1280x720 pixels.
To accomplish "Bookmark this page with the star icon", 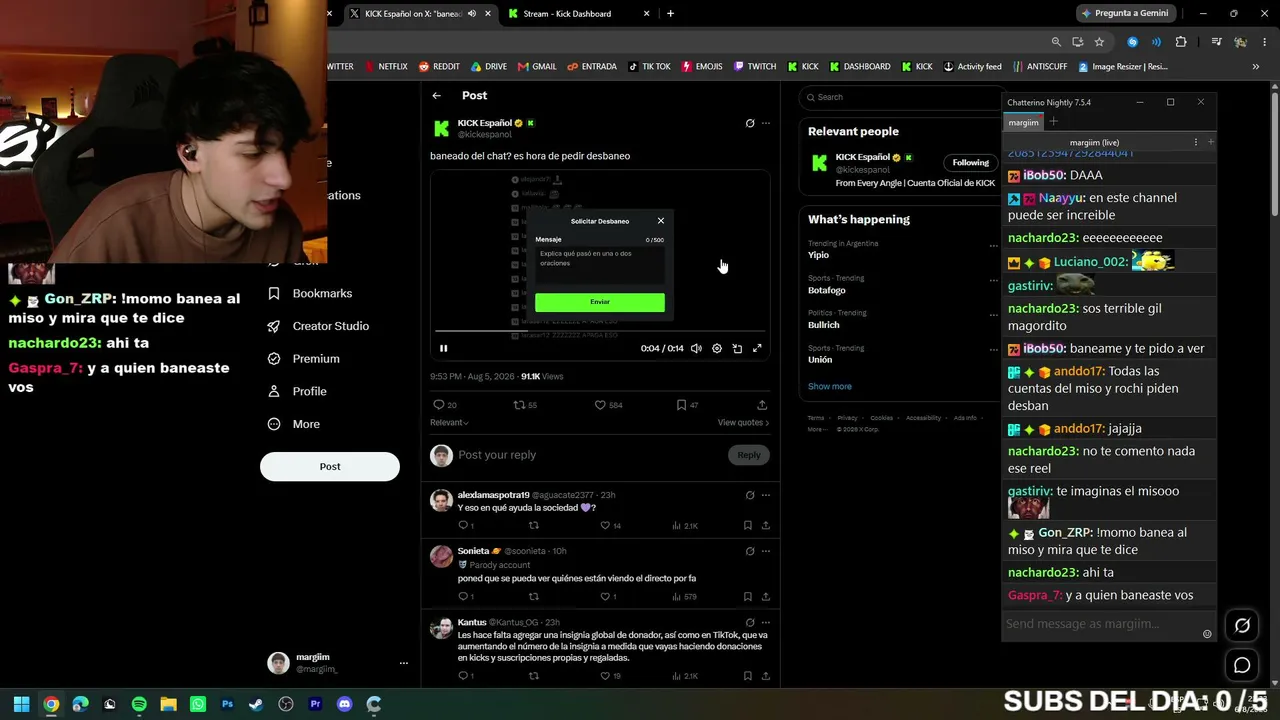I will point(1099,42).
